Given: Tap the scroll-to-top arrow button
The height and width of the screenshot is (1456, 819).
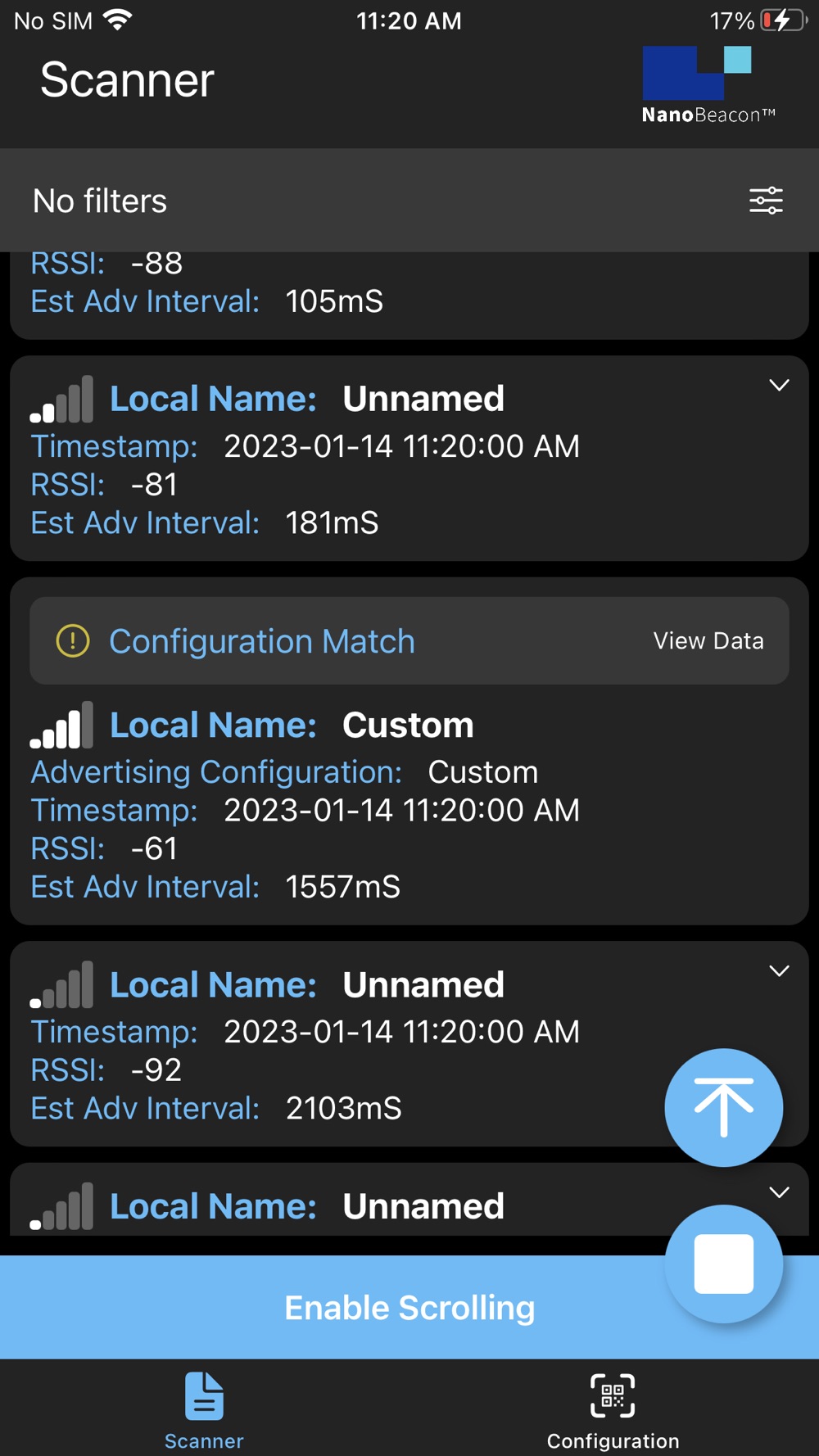Looking at the screenshot, I should click(x=723, y=1107).
